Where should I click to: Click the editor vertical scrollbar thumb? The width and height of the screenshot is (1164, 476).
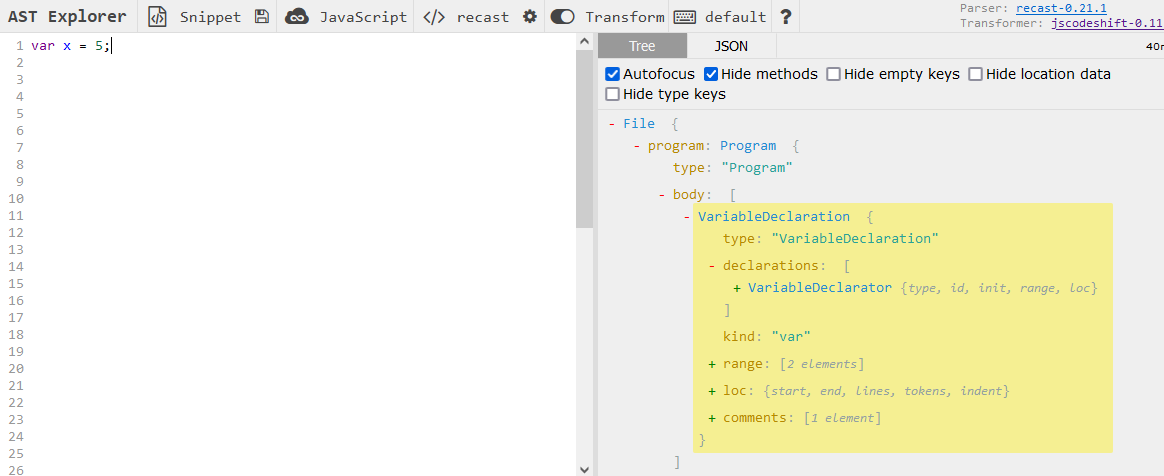[x=584, y=137]
